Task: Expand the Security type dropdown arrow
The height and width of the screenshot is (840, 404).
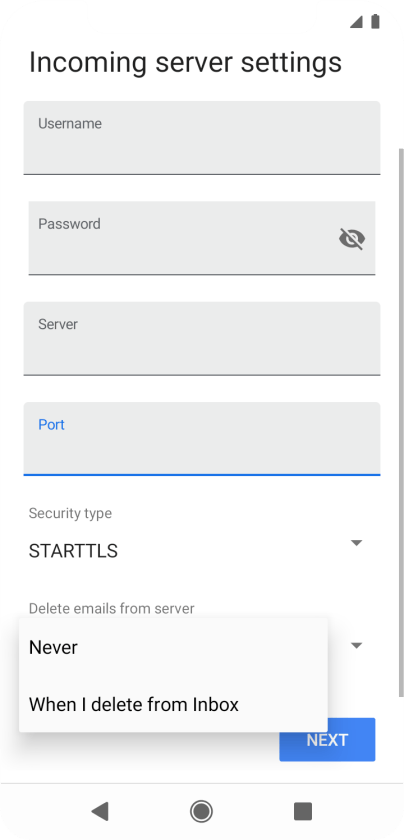Action: click(356, 543)
